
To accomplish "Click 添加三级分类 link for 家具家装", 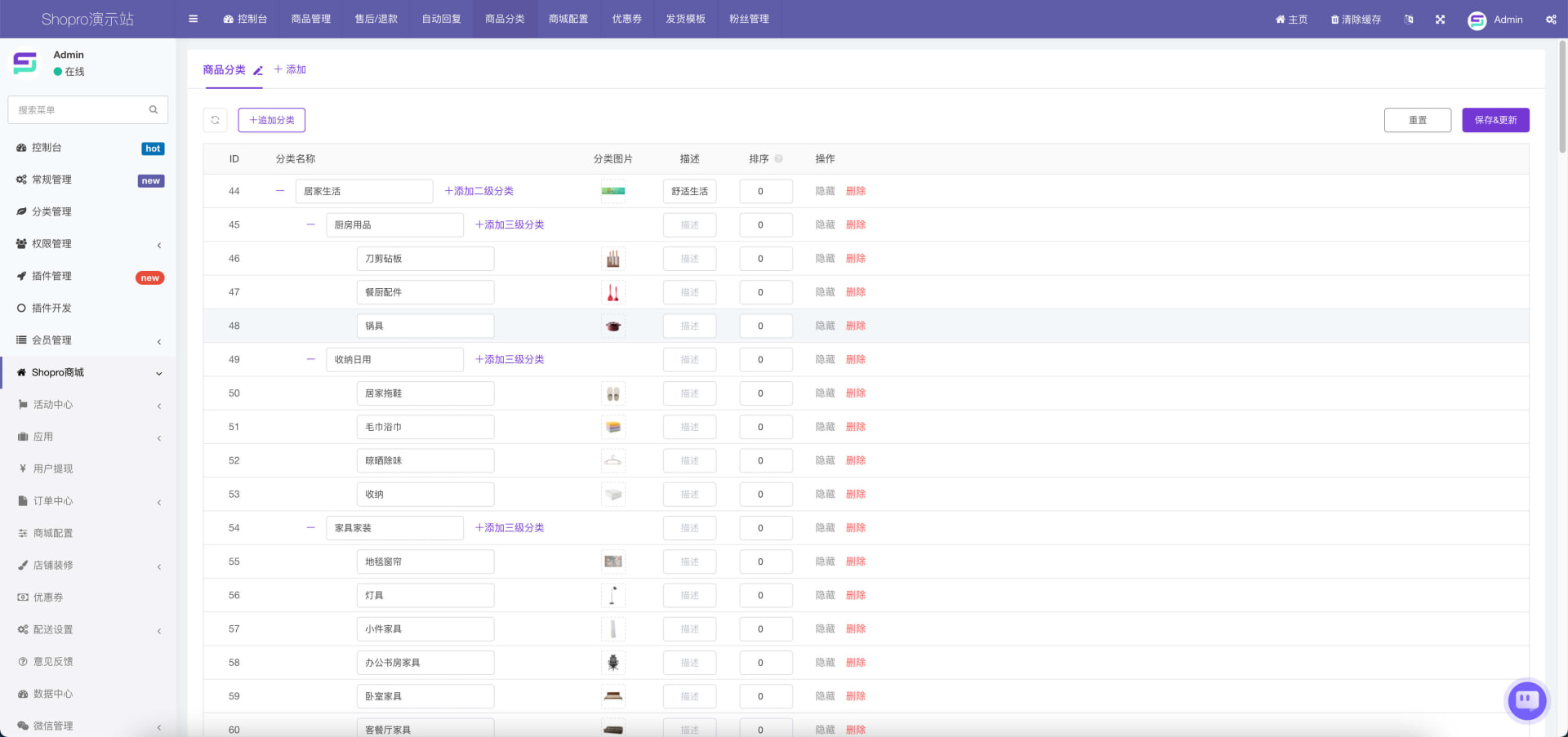I will pyautogui.click(x=510, y=528).
